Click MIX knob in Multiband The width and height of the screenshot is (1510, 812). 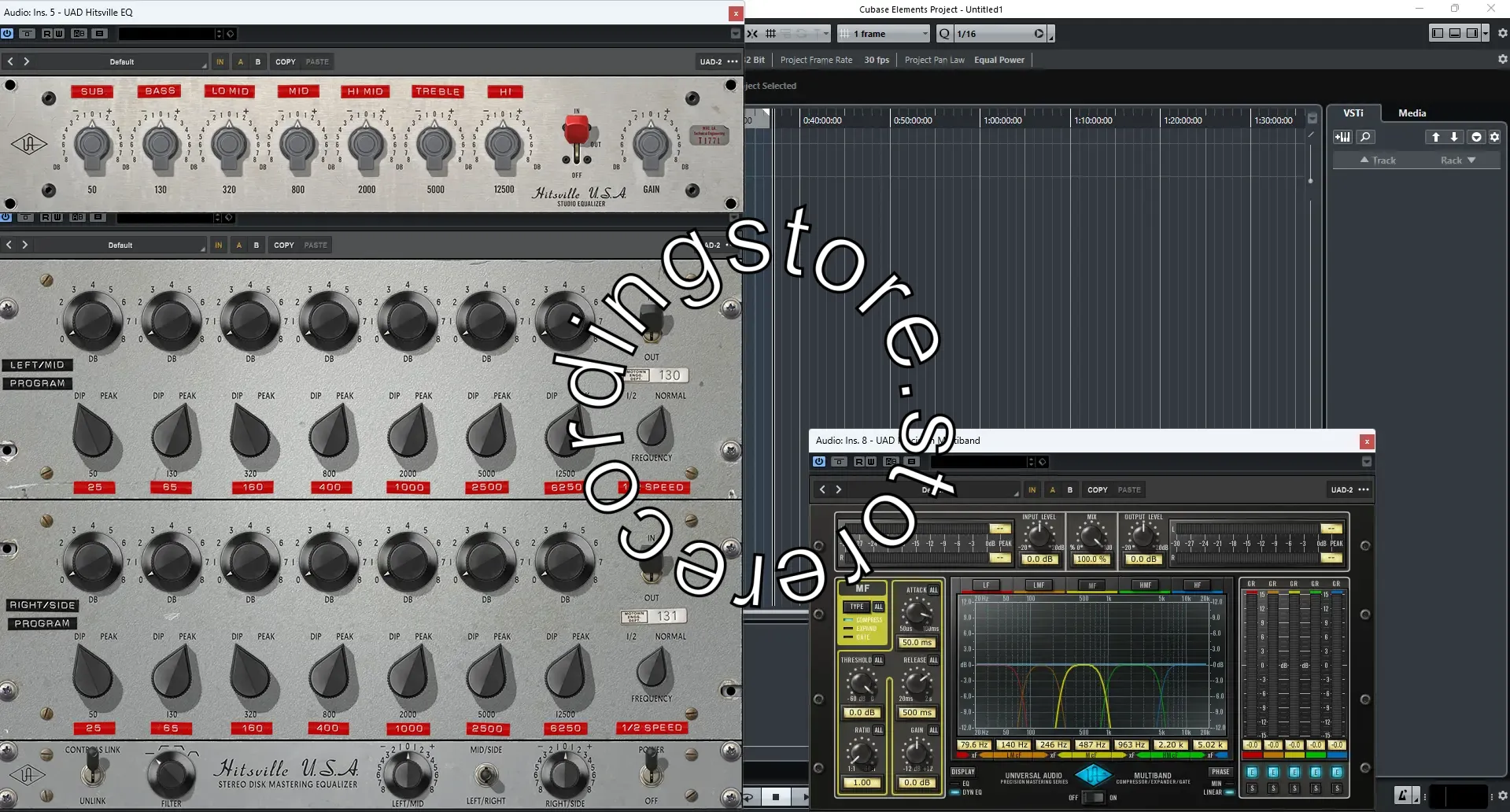point(1091,536)
